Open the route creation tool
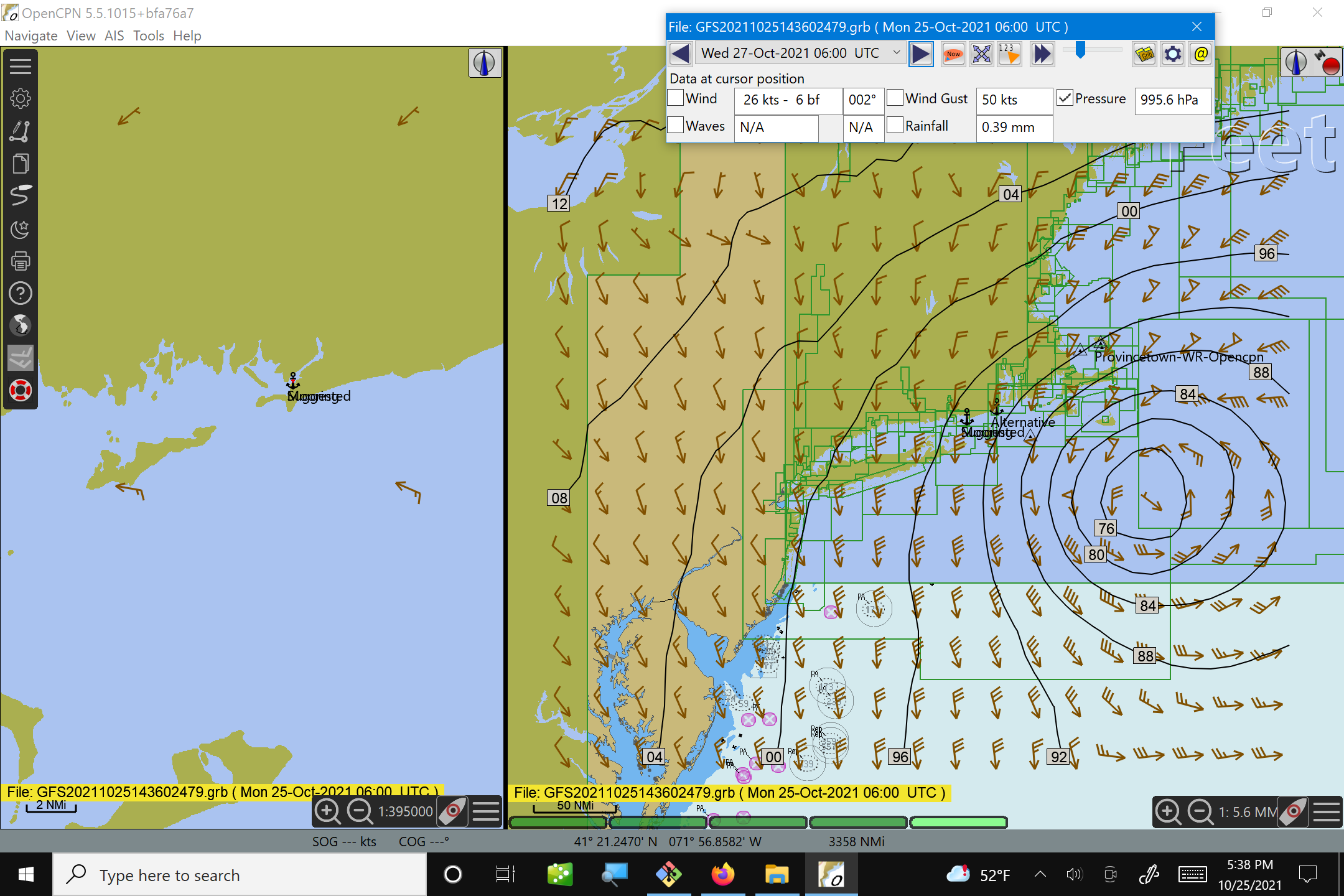Screen dimensions: 1344x896 (x=20, y=131)
